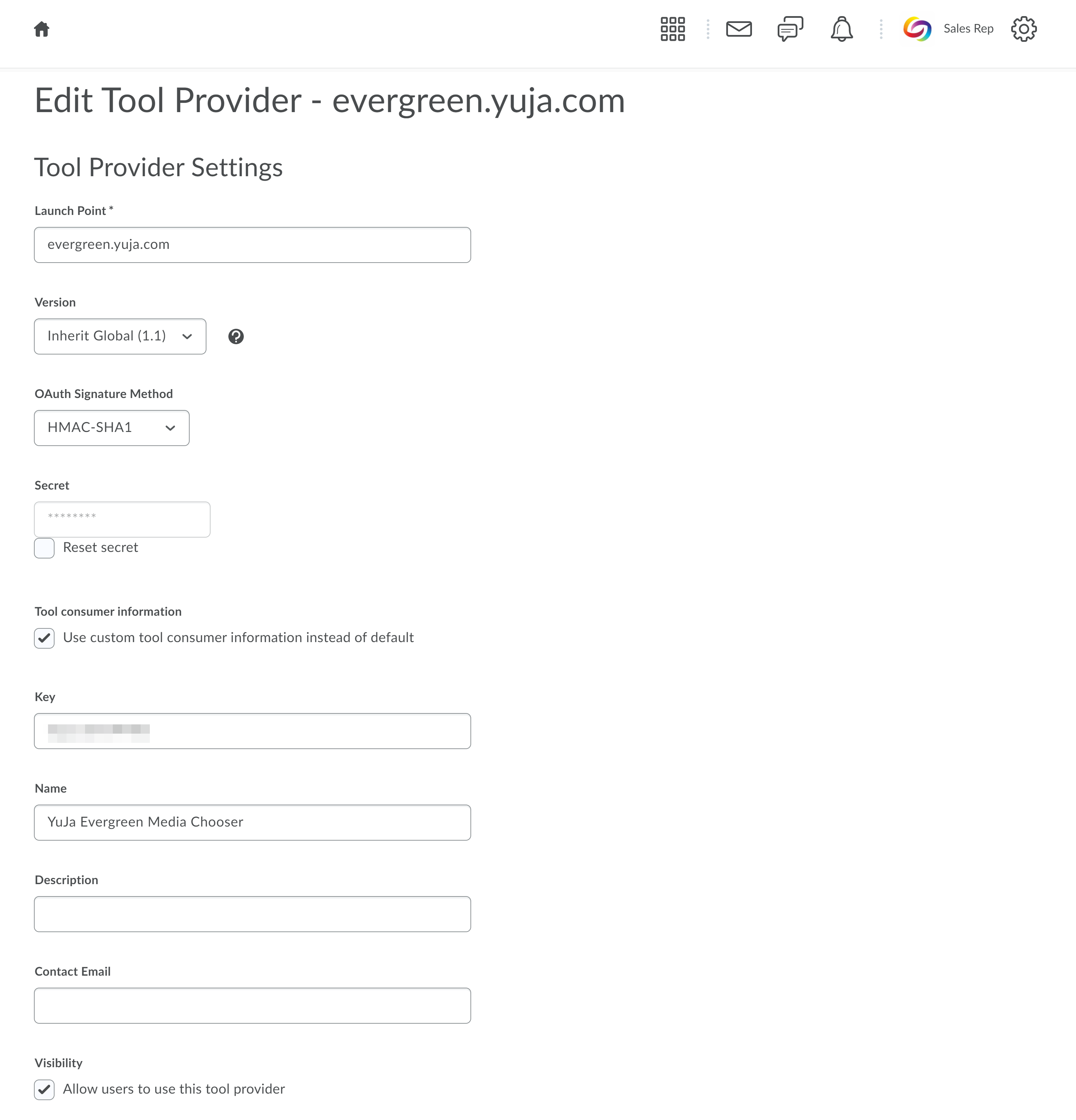
Task: Click the Contact Email field
Action: (253, 1005)
